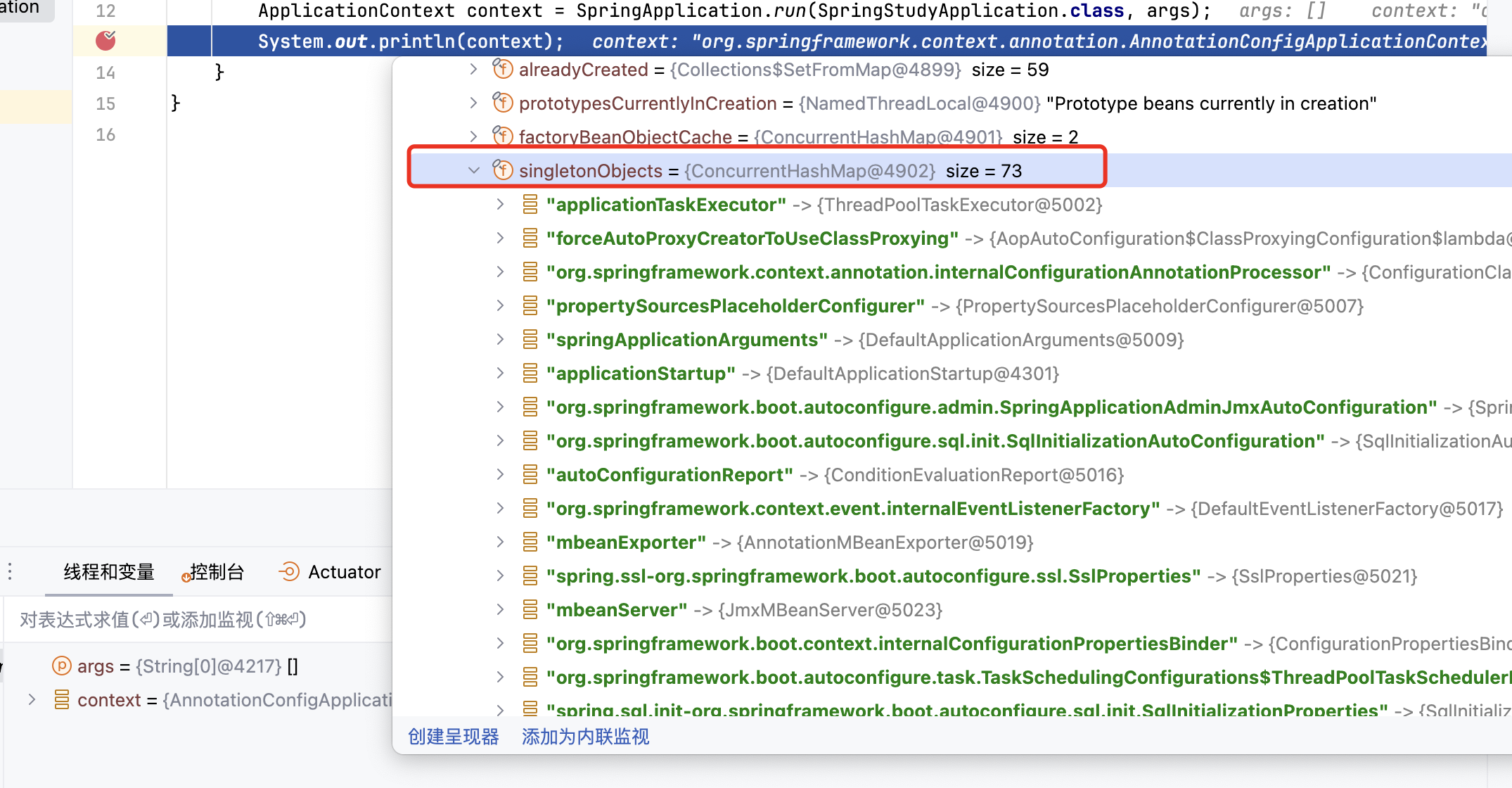Click field icon beside prototypesCurrentlyInCreation

(x=502, y=103)
